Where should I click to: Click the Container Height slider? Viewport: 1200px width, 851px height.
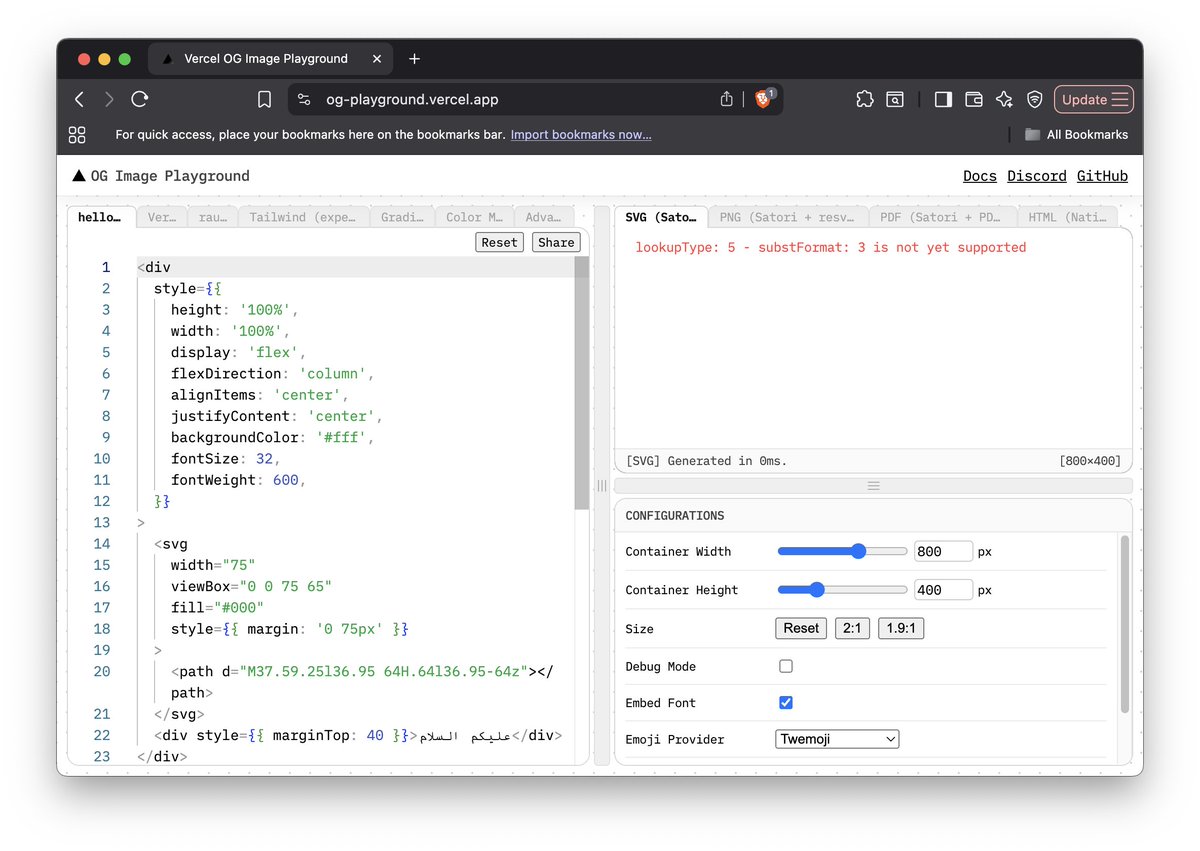click(842, 590)
